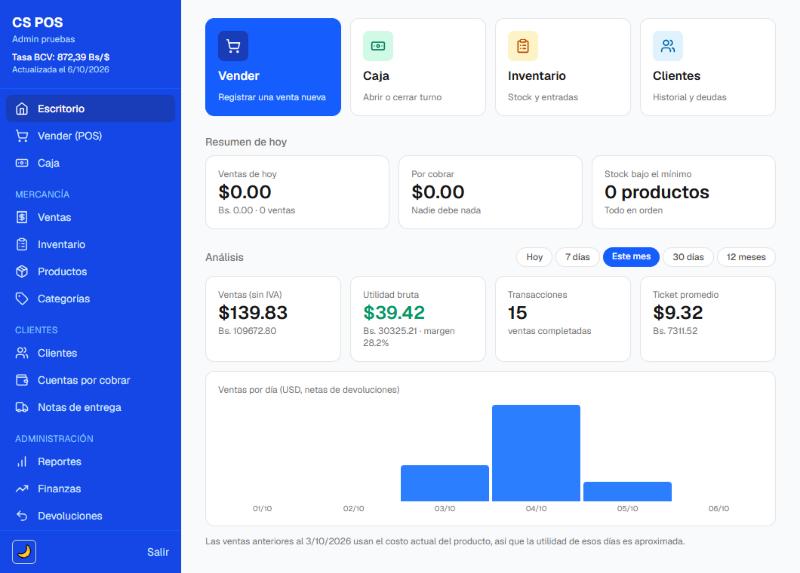800x573 pixels.
Task: Click the box icon beside Productos
Action: click(x=21, y=271)
